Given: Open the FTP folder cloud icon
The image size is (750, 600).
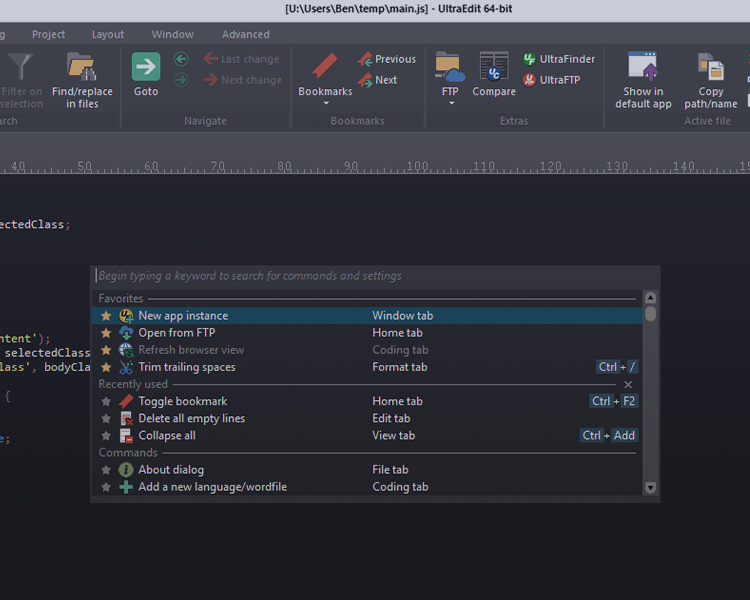Looking at the screenshot, I should coord(450,67).
